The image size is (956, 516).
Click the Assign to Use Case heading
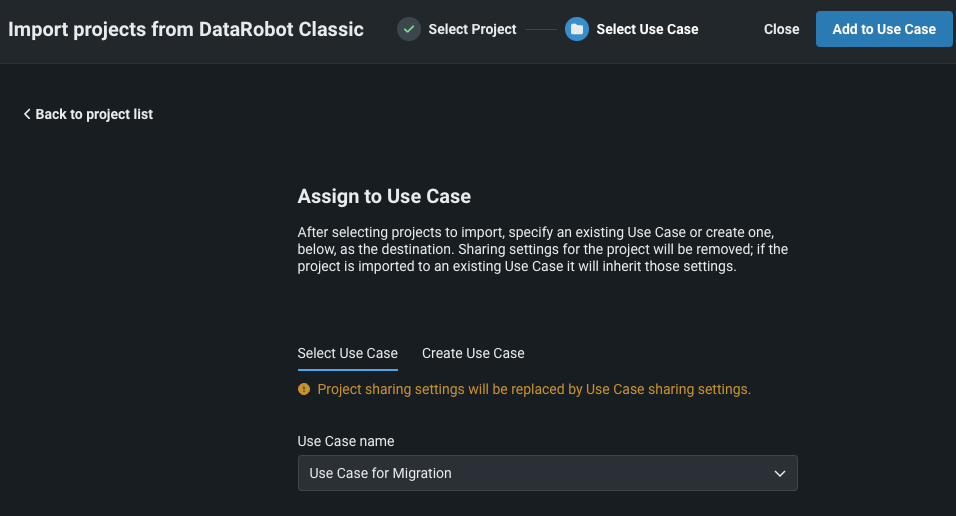click(384, 196)
